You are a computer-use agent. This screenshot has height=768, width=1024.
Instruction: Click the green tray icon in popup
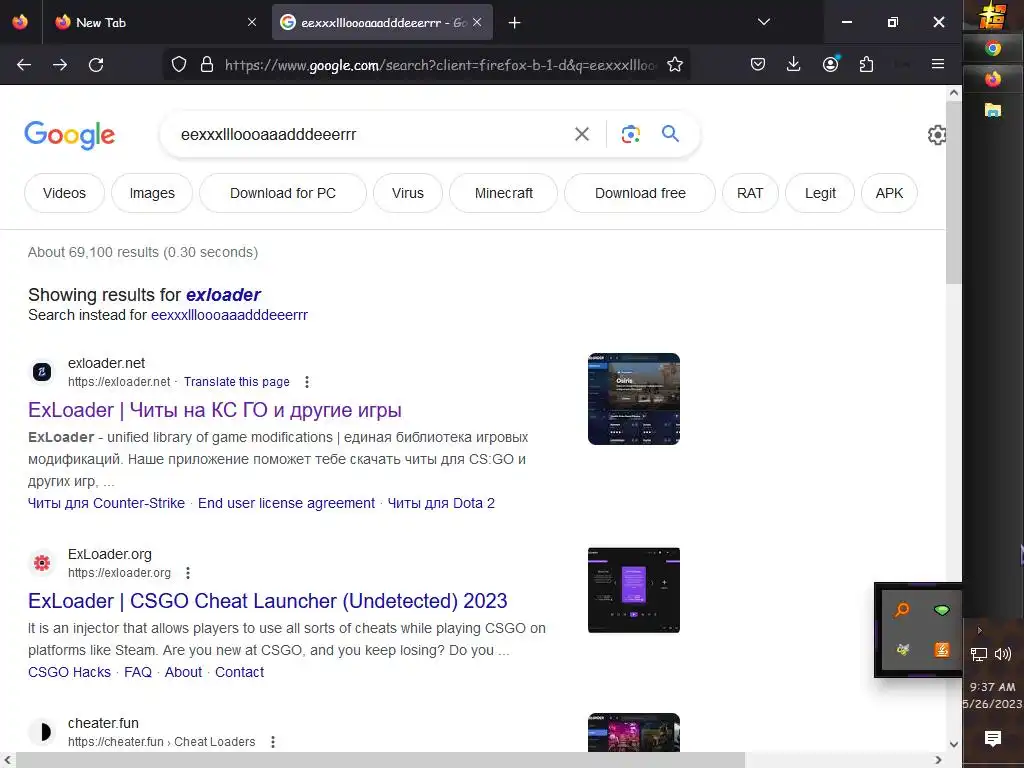coord(942,610)
